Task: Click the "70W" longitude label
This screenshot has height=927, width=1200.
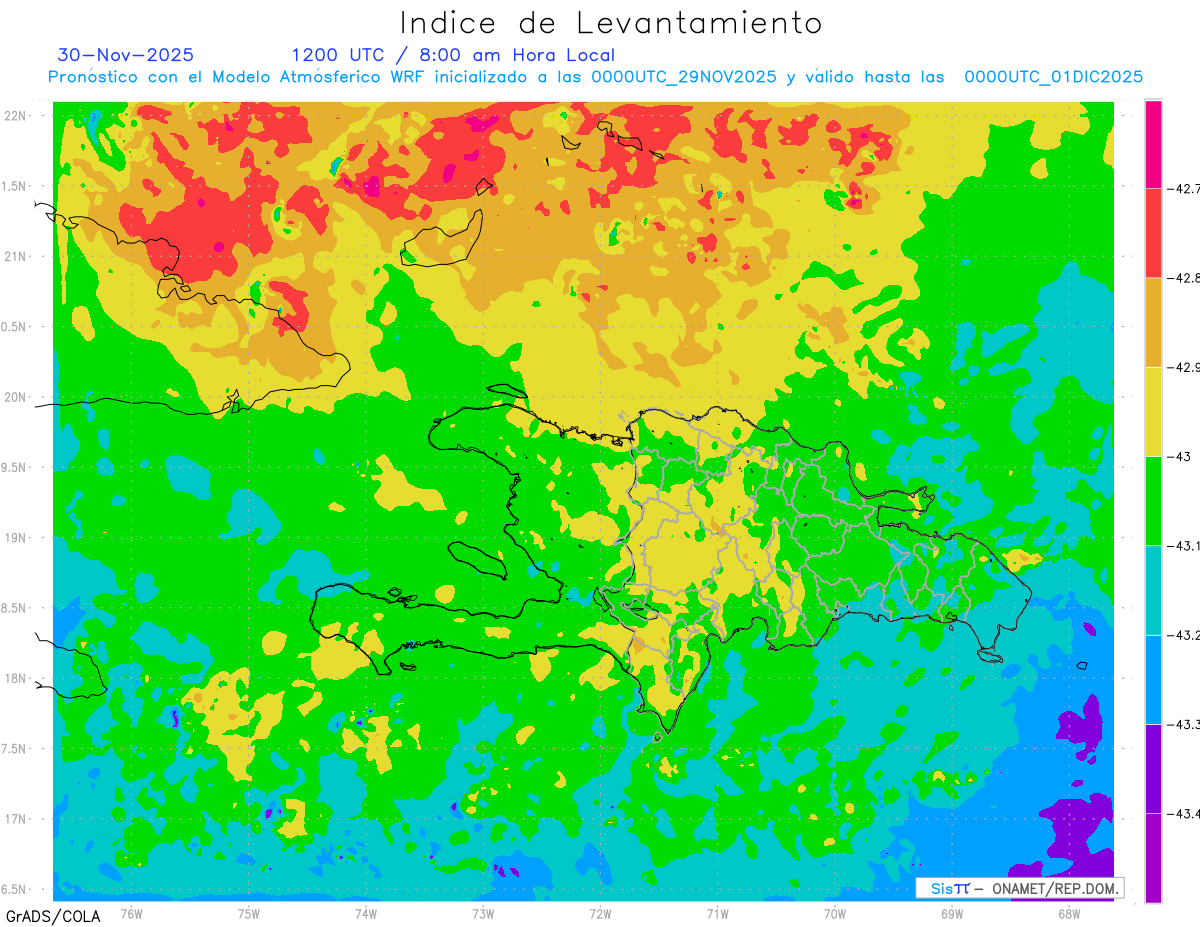Action: pos(835,913)
